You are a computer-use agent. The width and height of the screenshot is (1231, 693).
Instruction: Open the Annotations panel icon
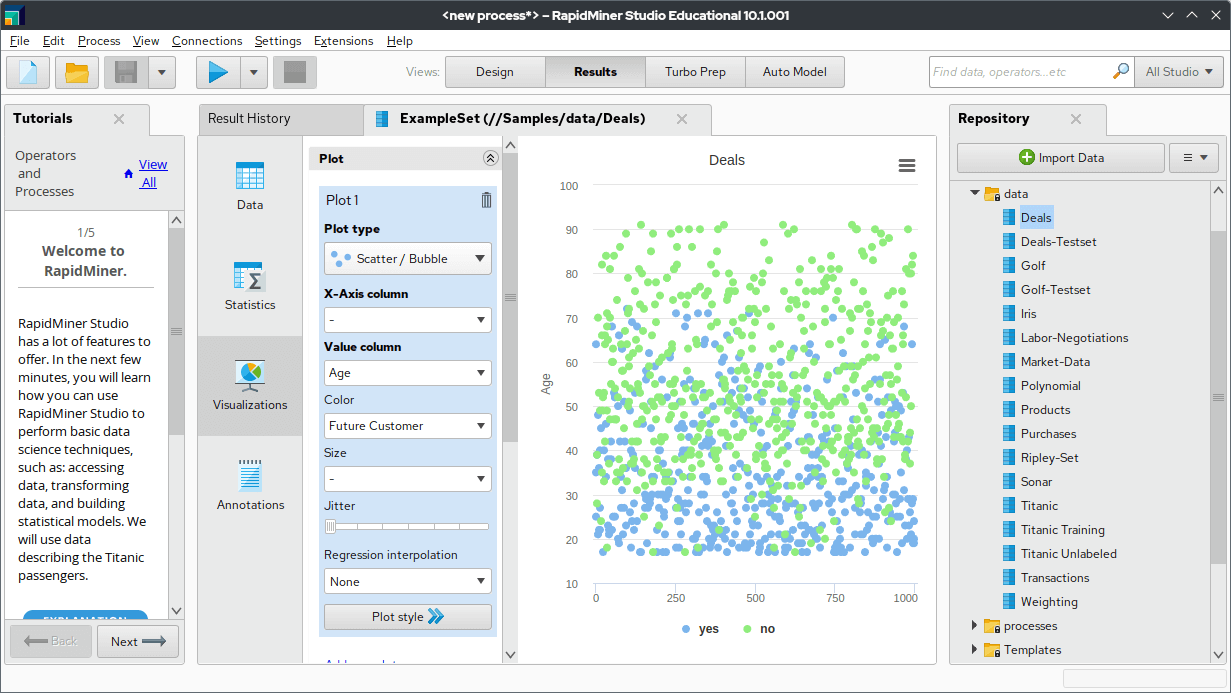click(x=249, y=485)
